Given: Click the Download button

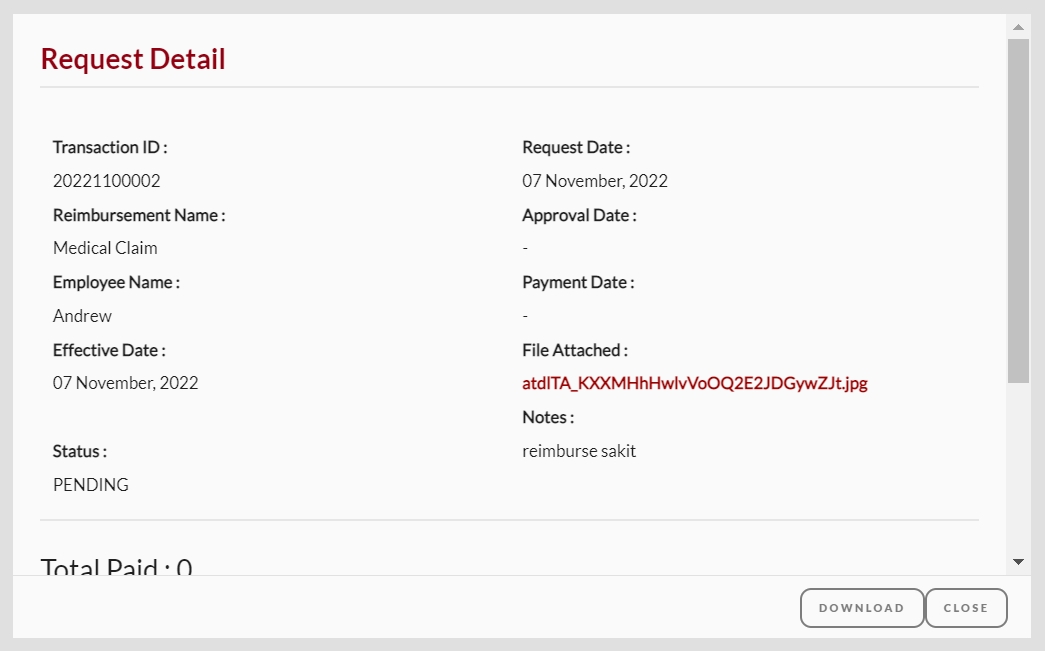Looking at the screenshot, I should tap(862, 608).
